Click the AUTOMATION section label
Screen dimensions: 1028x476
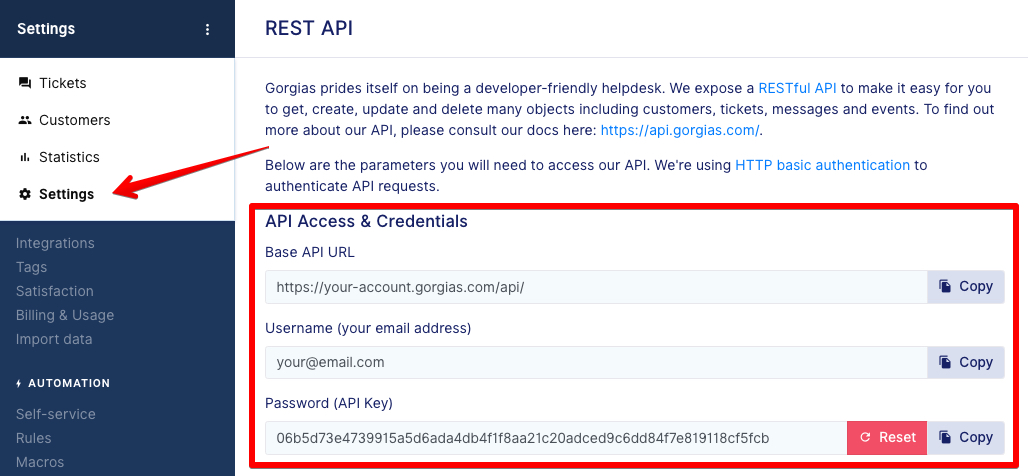point(69,384)
